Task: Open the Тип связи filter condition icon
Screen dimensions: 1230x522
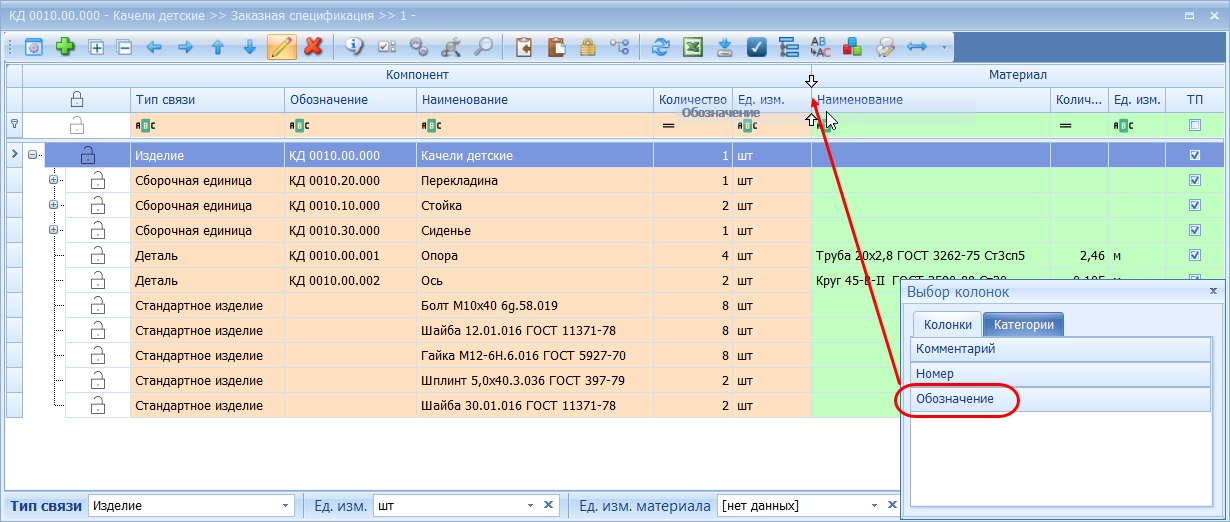Action: tap(144, 125)
